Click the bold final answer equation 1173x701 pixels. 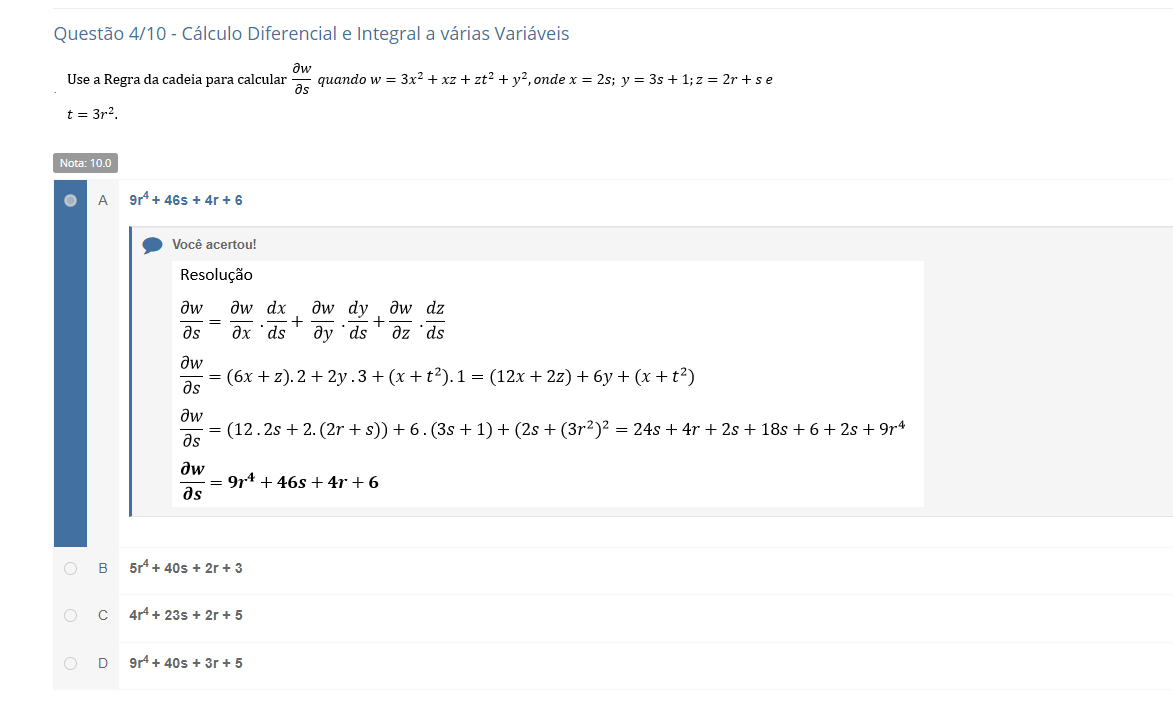[x=279, y=482]
